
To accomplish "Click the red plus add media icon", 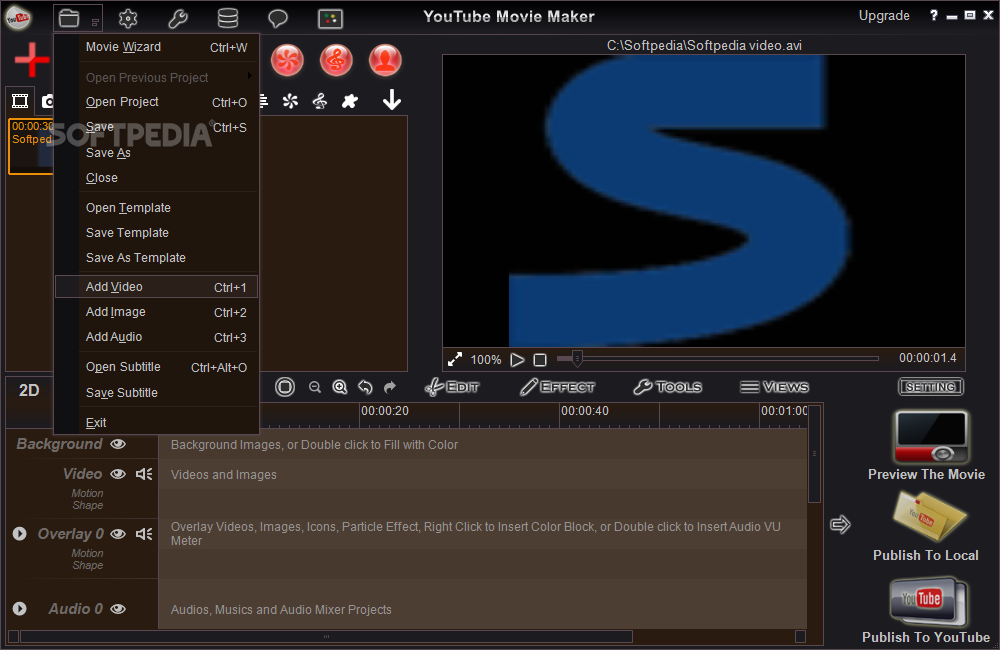I will [31, 60].
